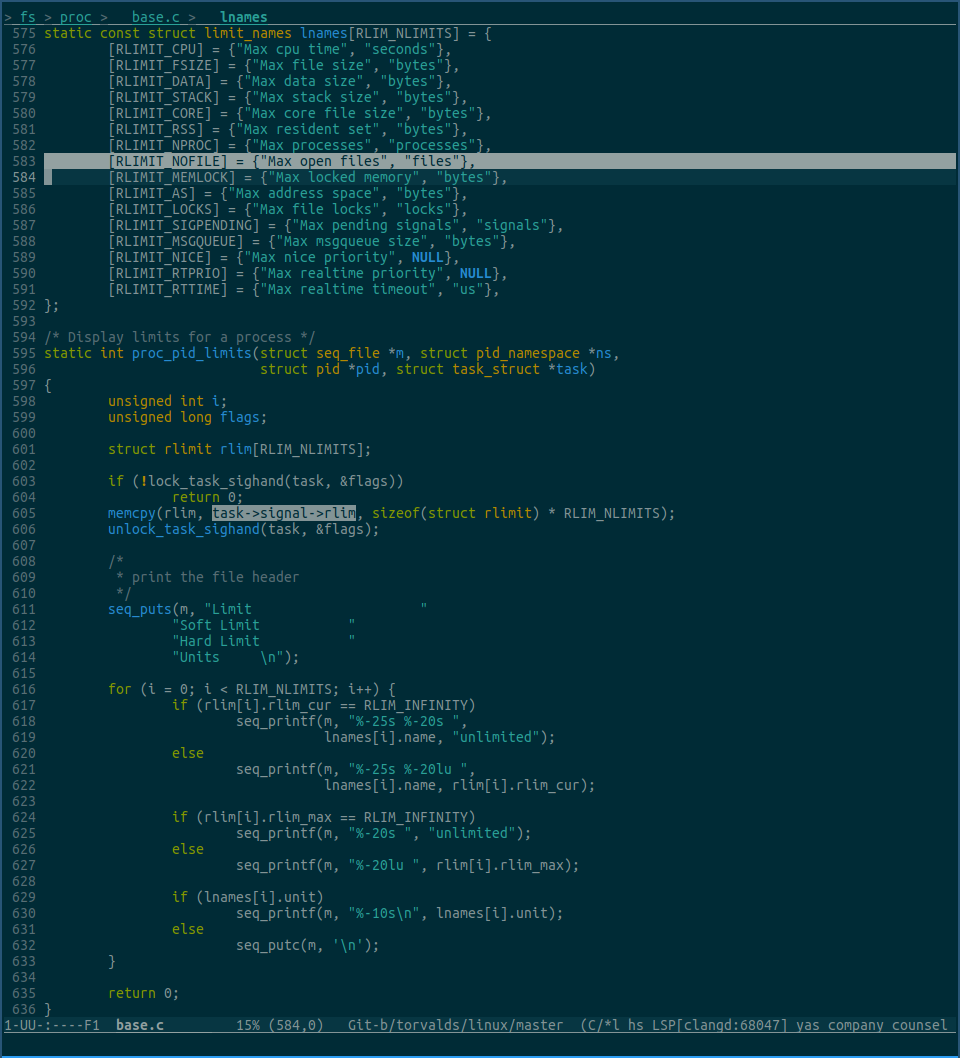Click on the proc_pid_limits function name
The width and height of the screenshot is (960, 1058).
[191, 353]
